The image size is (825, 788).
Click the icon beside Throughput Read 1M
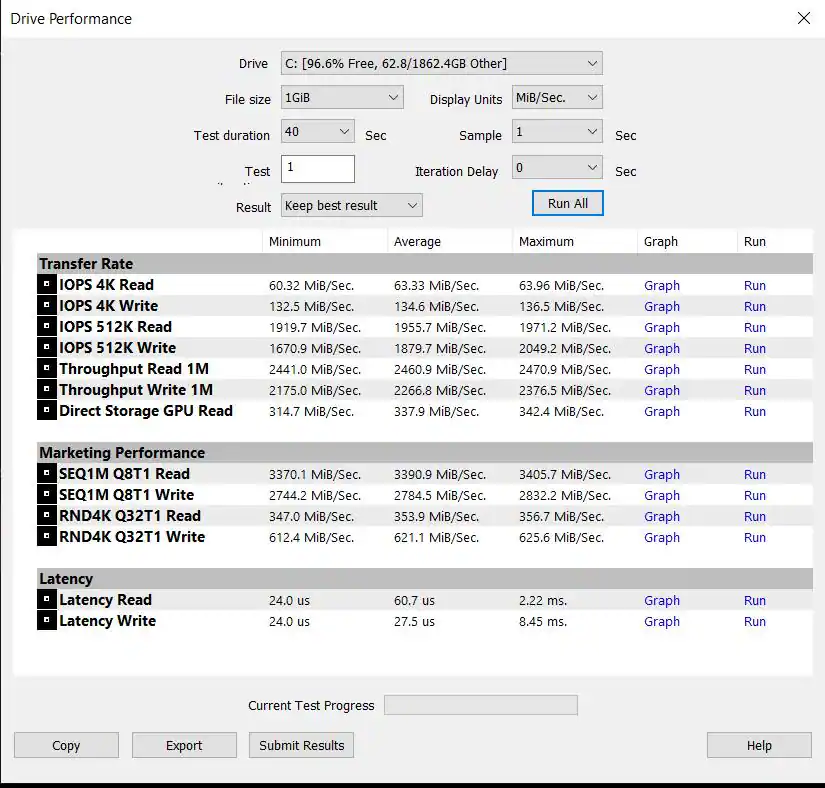tap(46, 369)
